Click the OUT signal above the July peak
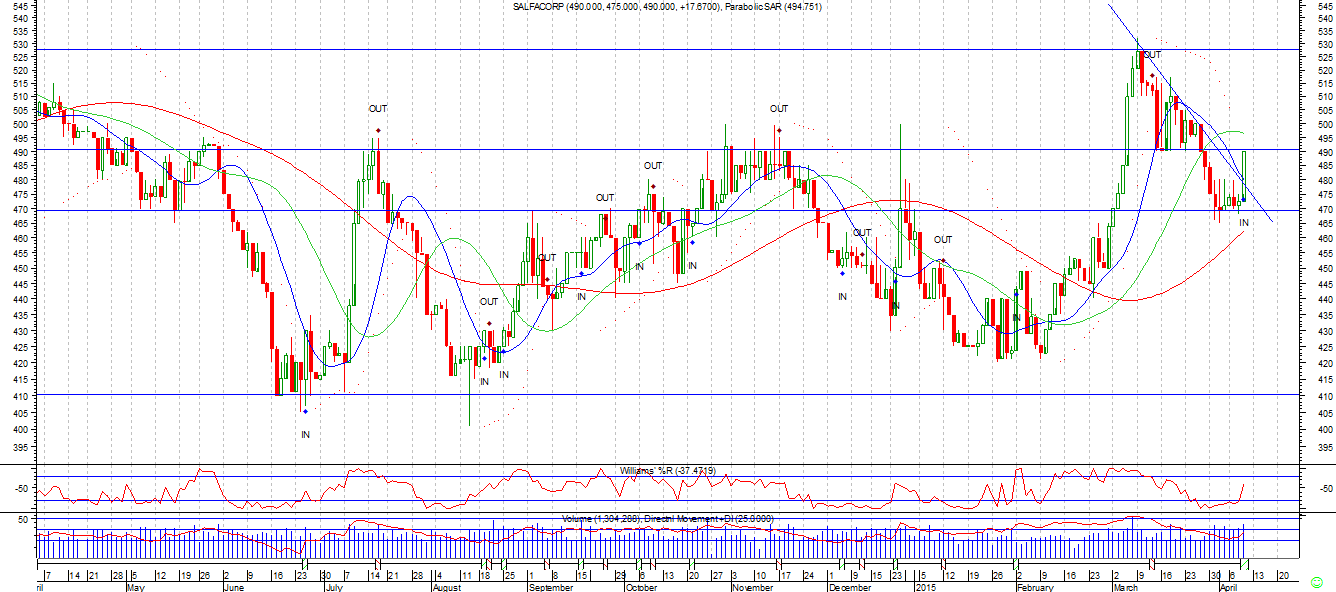Viewport: 1336px width, 592px height. click(377, 108)
